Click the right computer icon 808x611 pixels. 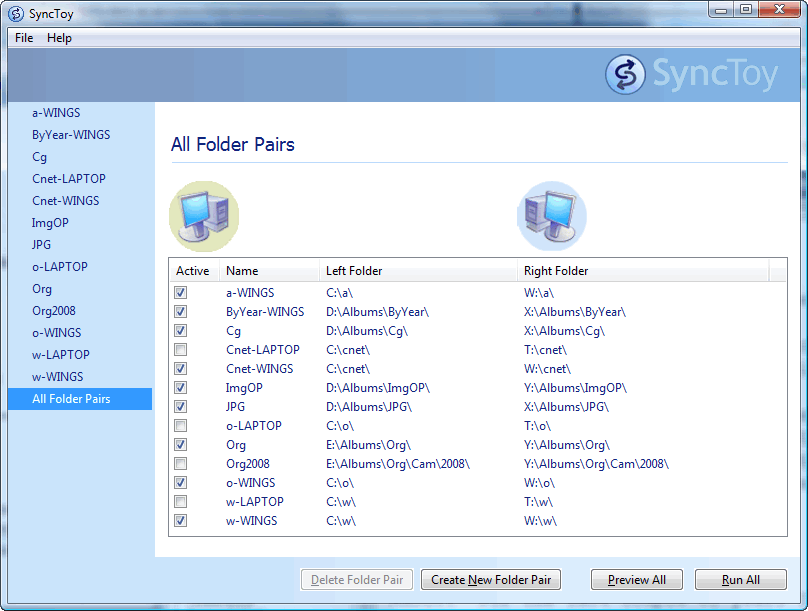coord(552,216)
